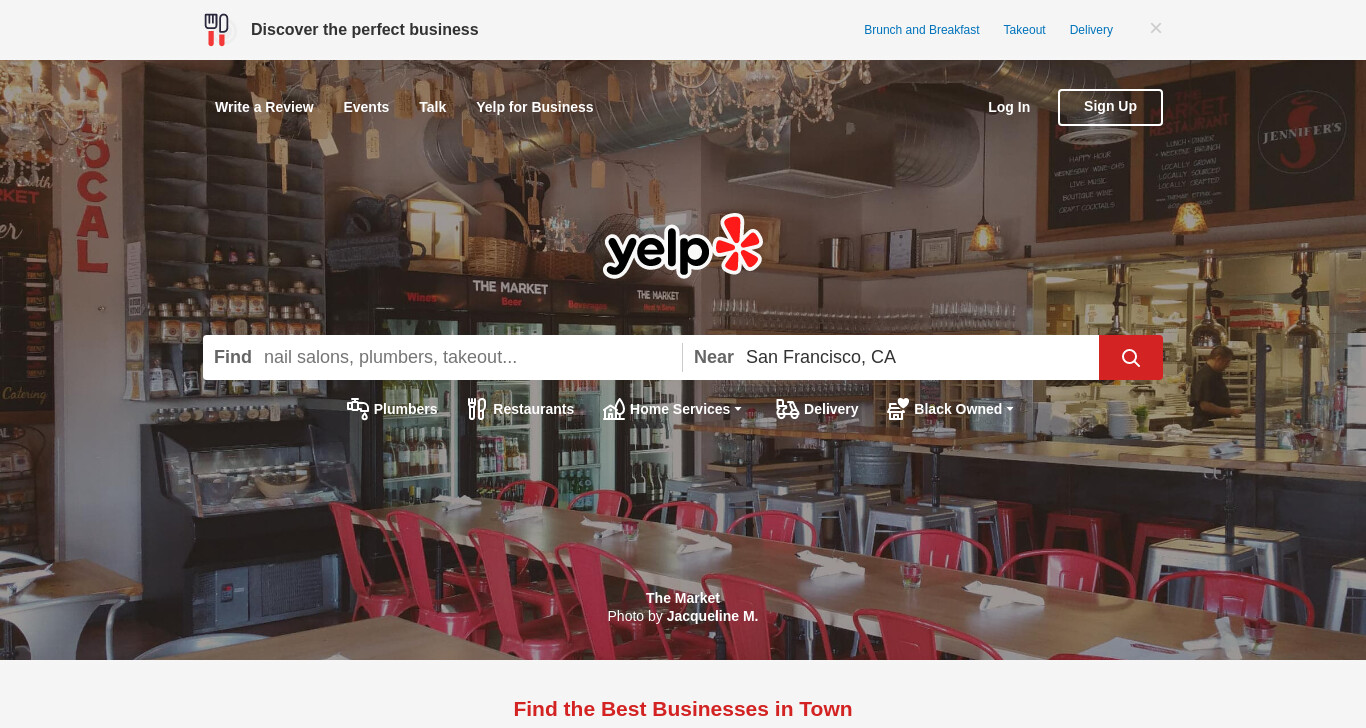Go to Talk section
Viewport: 1366px width, 728px height.
[x=433, y=107]
